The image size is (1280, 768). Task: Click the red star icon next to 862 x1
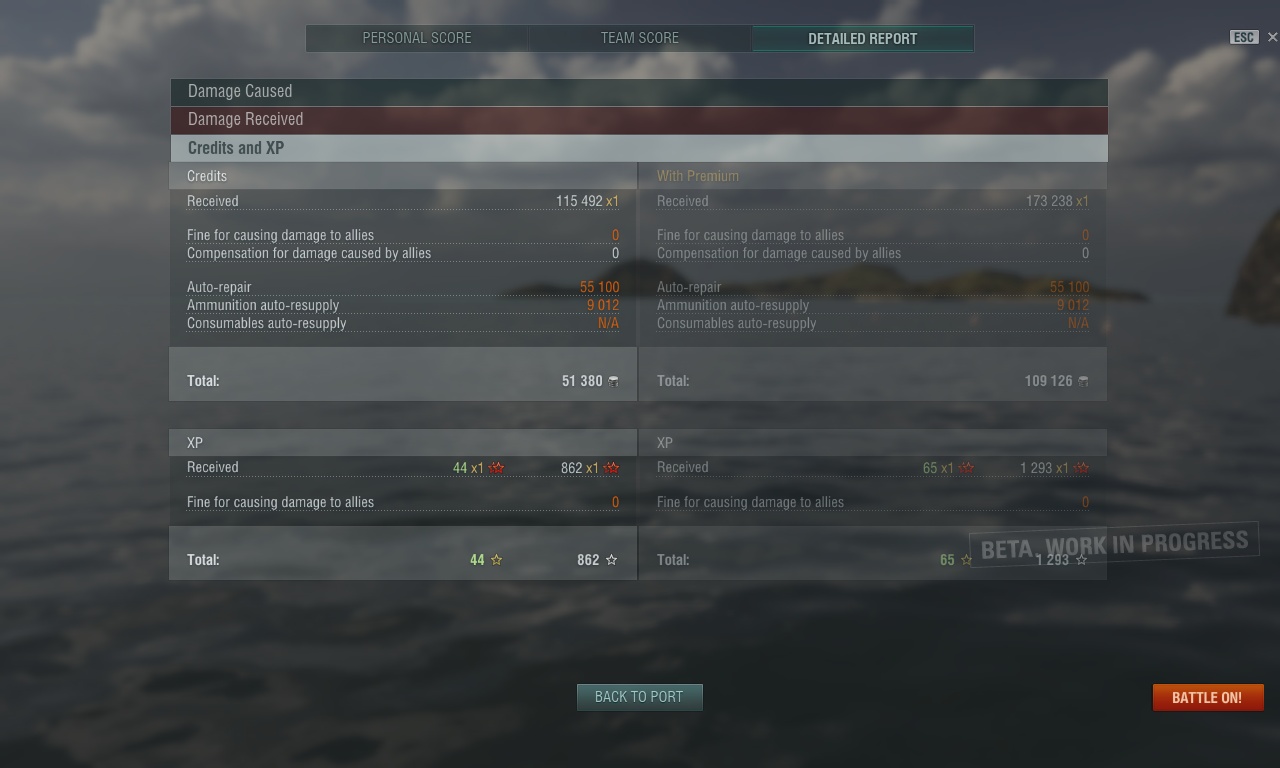612,468
